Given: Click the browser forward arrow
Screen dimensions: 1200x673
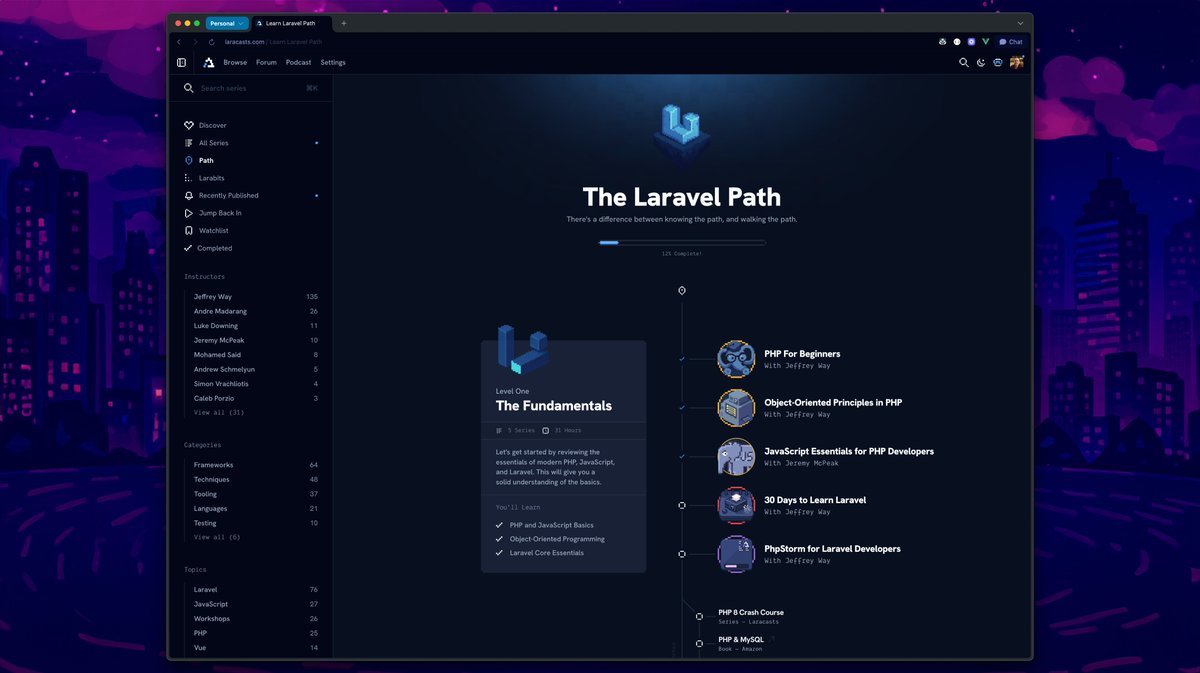Looking at the screenshot, I should point(194,42).
